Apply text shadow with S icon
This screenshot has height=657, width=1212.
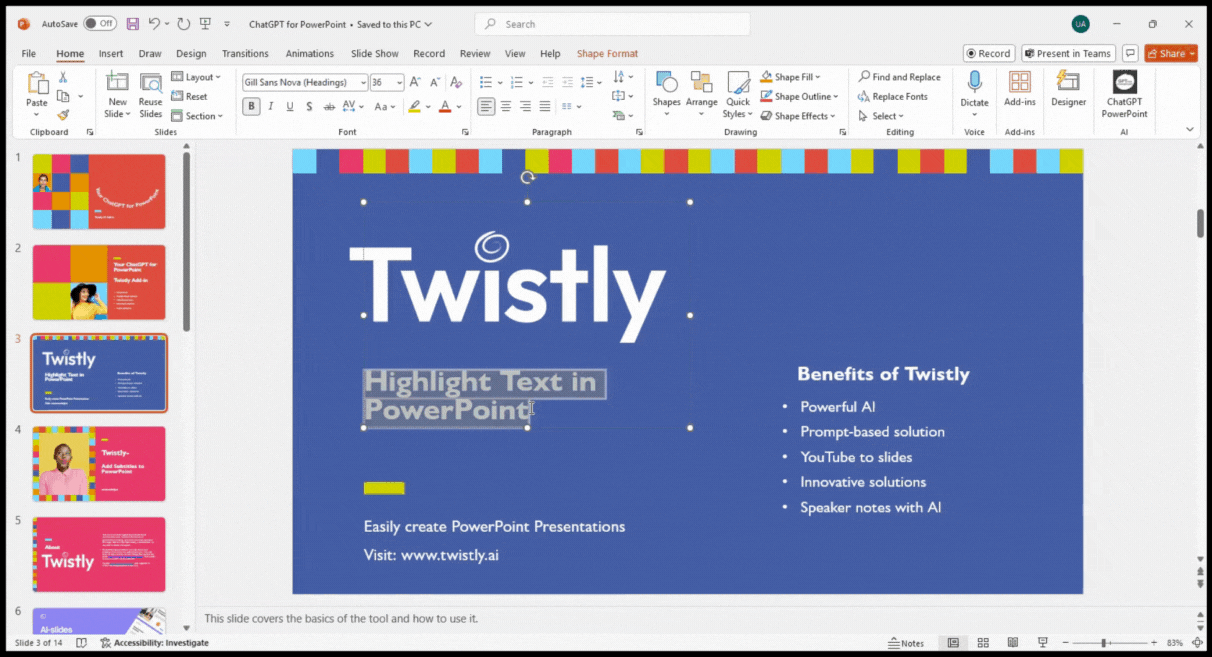[310, 106]
